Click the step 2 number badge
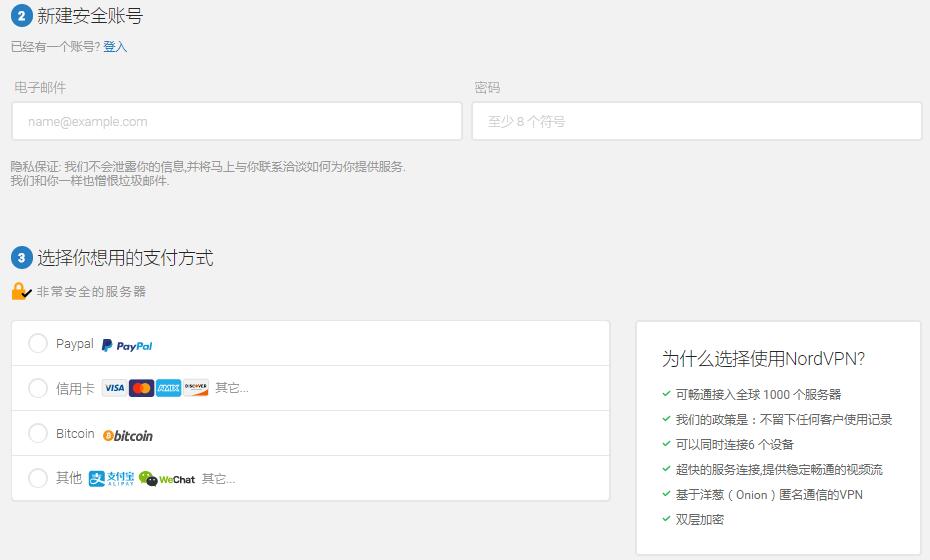Screen dimensions: 930x560 [x=21, y=15]
